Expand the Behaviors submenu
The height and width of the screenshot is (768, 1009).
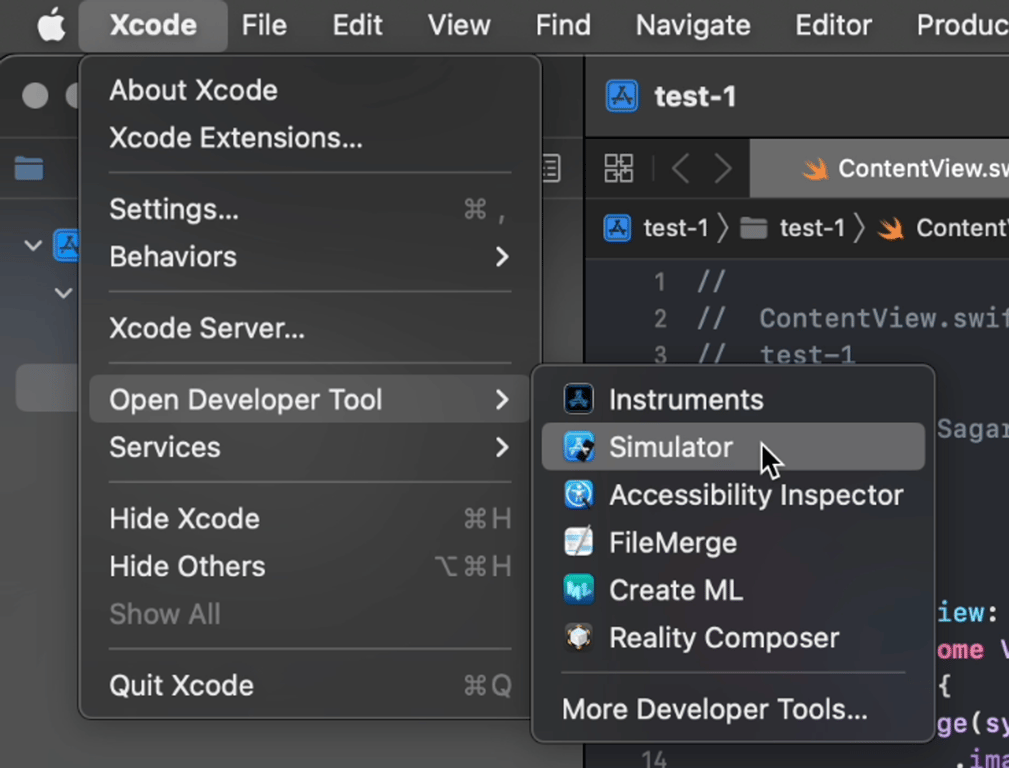pyautogui.click(x=173, y=257)
